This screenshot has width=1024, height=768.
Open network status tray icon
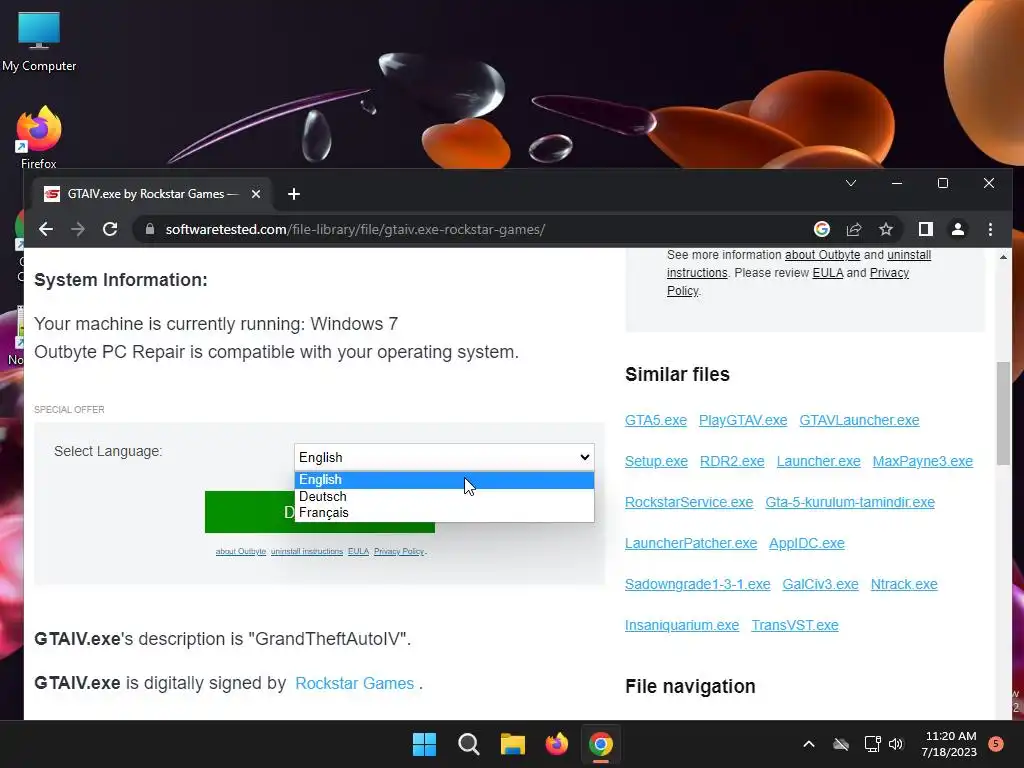(x=872, y=744)
